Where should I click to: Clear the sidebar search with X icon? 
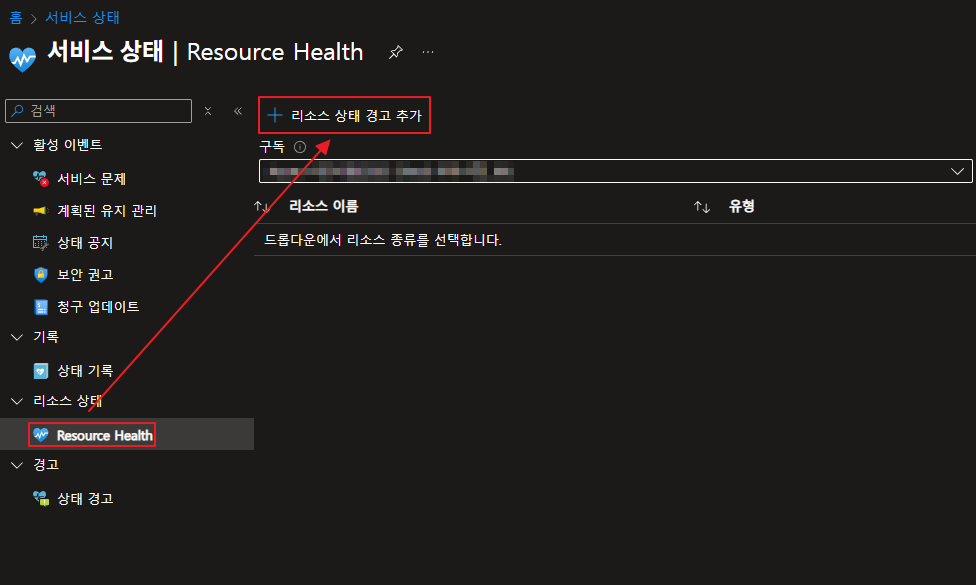tap(208, 111)
